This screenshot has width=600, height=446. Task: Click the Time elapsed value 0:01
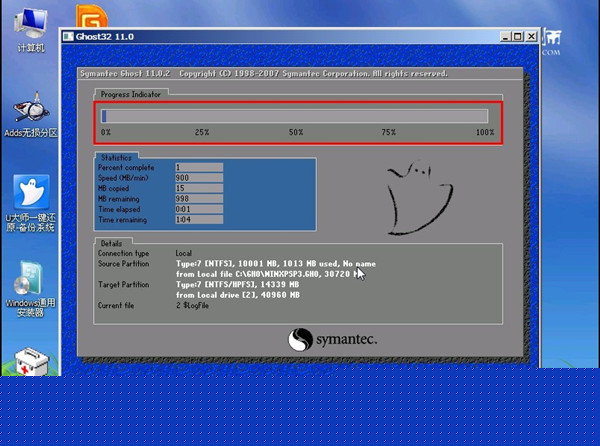(199, 209)
